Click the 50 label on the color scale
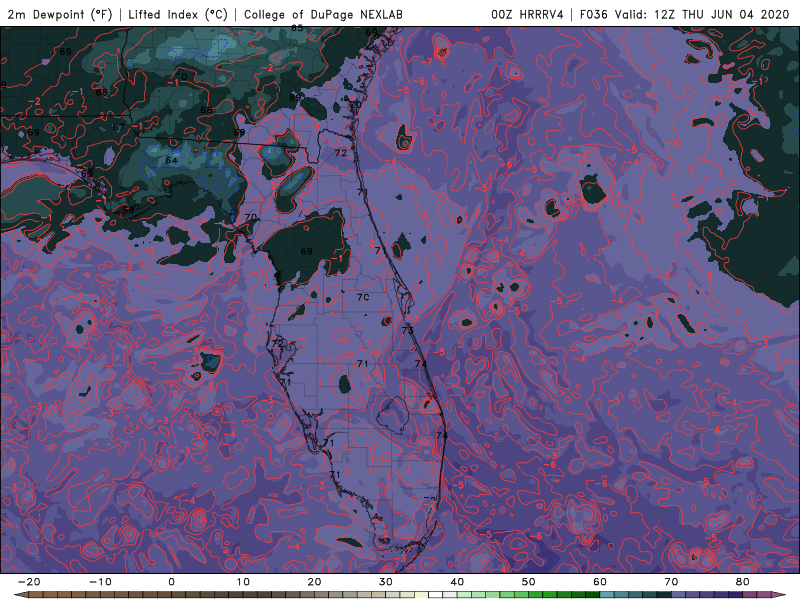 pyautogui.click(x=529, y=582)
